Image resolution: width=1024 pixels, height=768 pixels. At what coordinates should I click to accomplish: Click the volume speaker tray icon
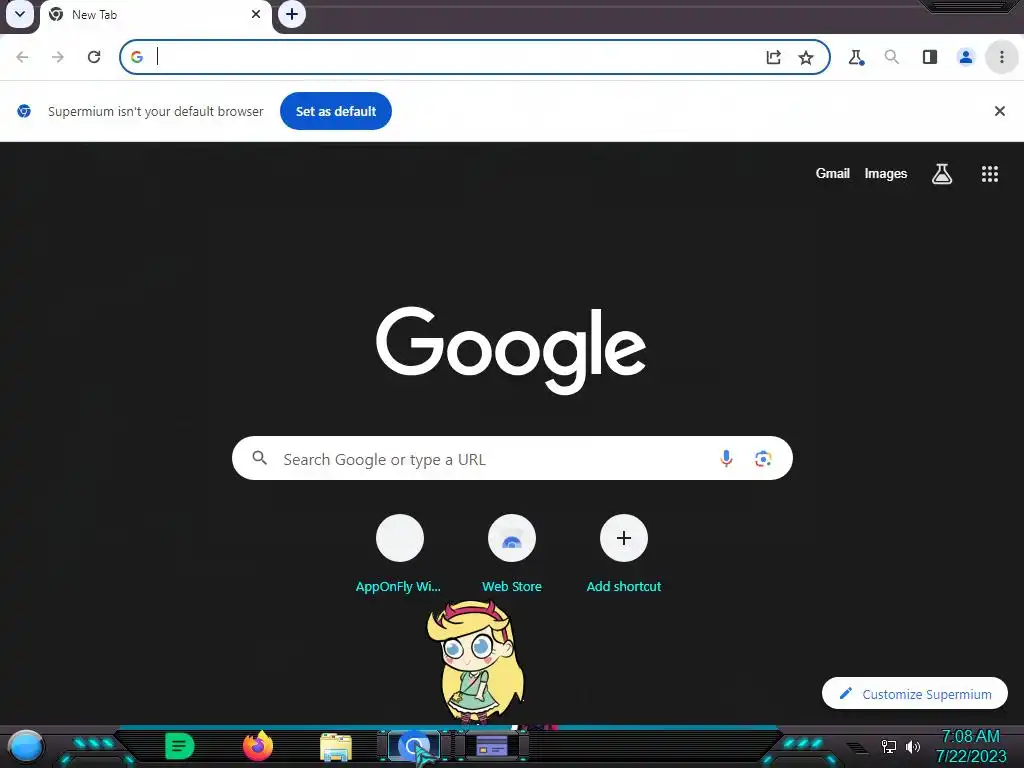tap(912, 746)
